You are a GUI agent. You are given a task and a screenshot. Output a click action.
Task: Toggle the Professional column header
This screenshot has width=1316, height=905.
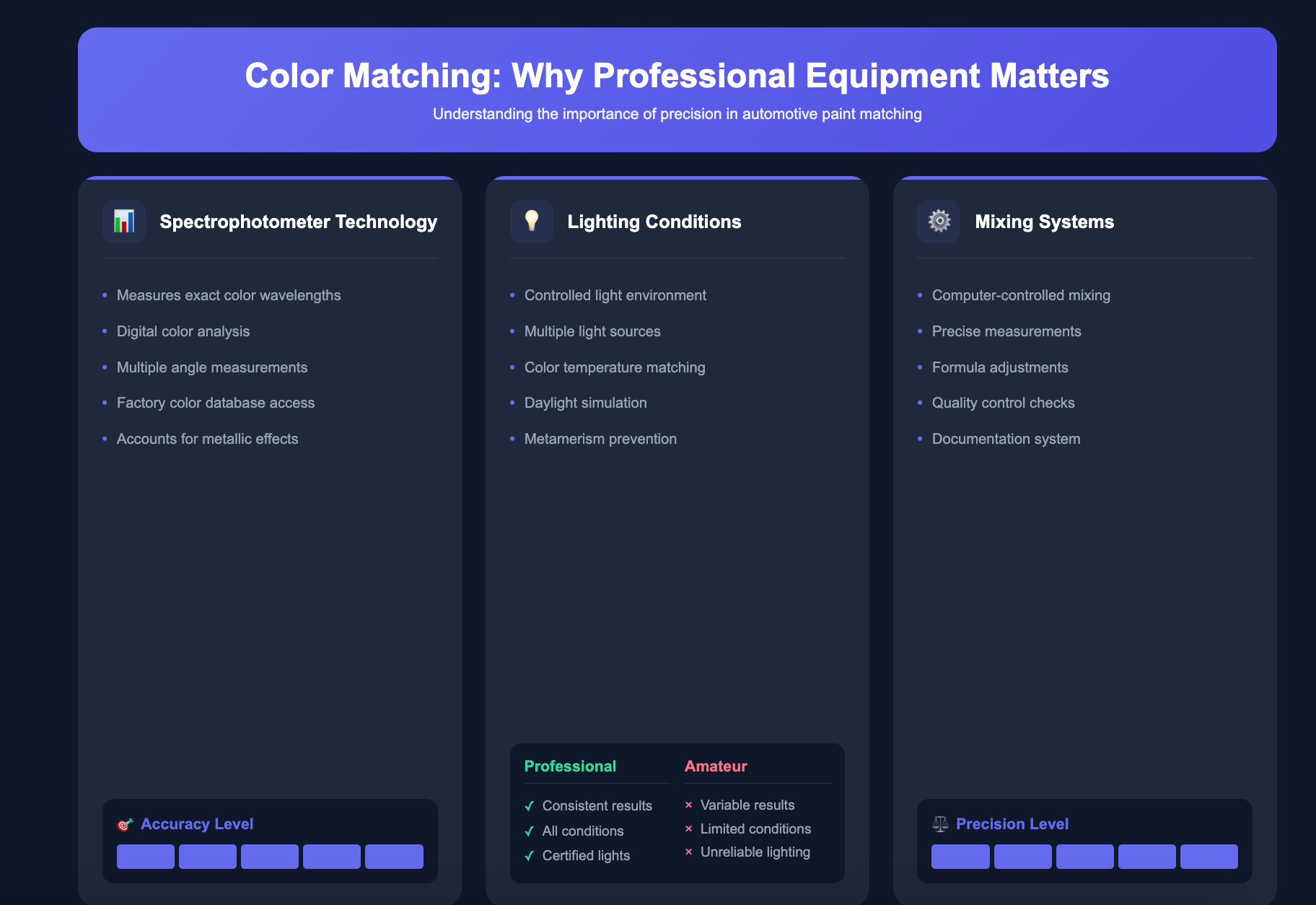[570, 766]
